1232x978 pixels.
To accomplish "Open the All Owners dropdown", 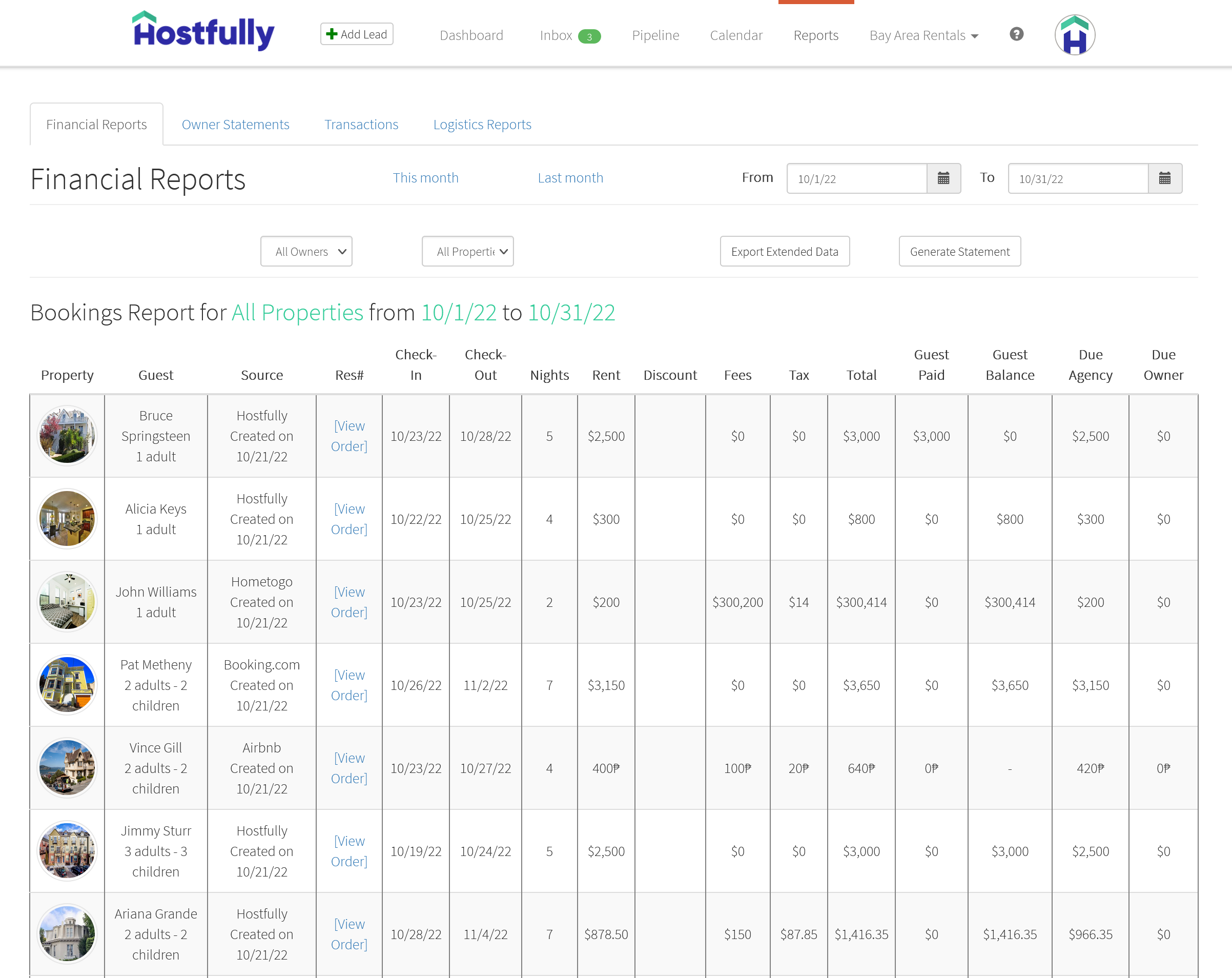I will click(306, 251).
